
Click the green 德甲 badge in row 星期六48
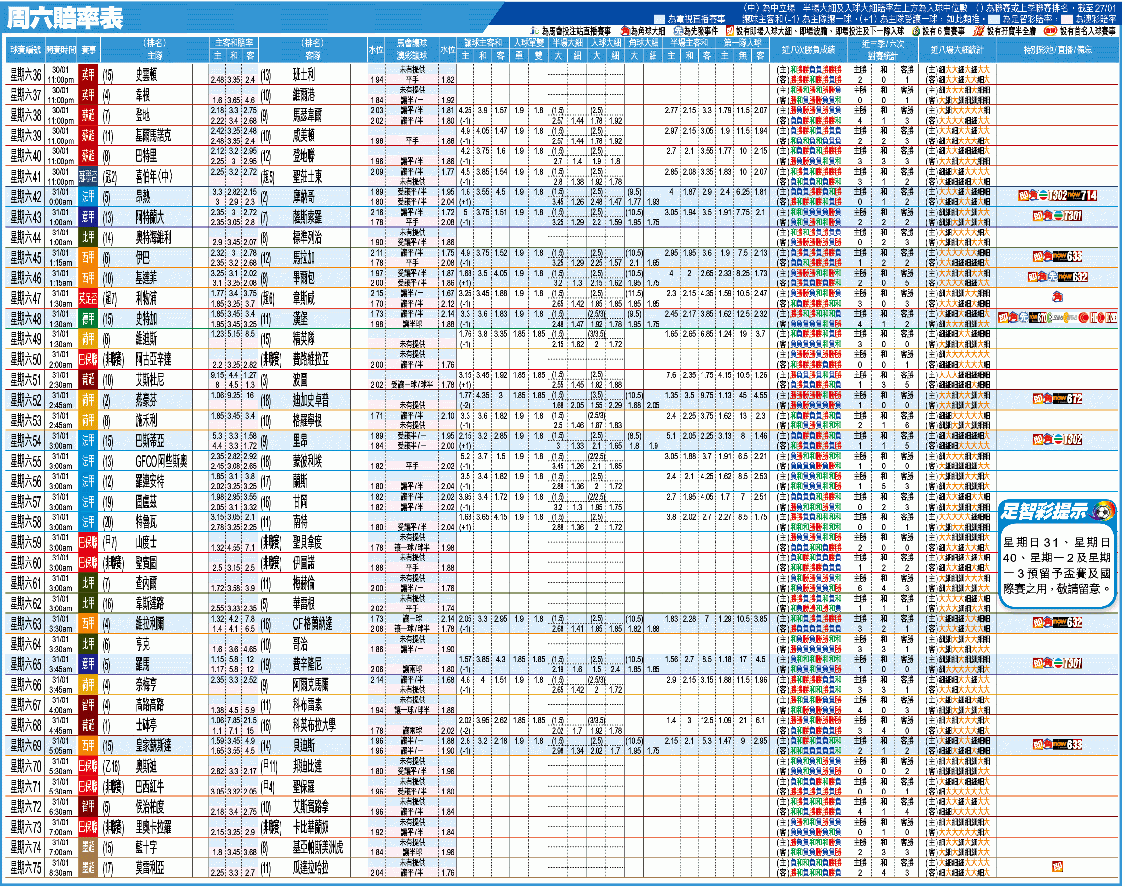point(88,318)
